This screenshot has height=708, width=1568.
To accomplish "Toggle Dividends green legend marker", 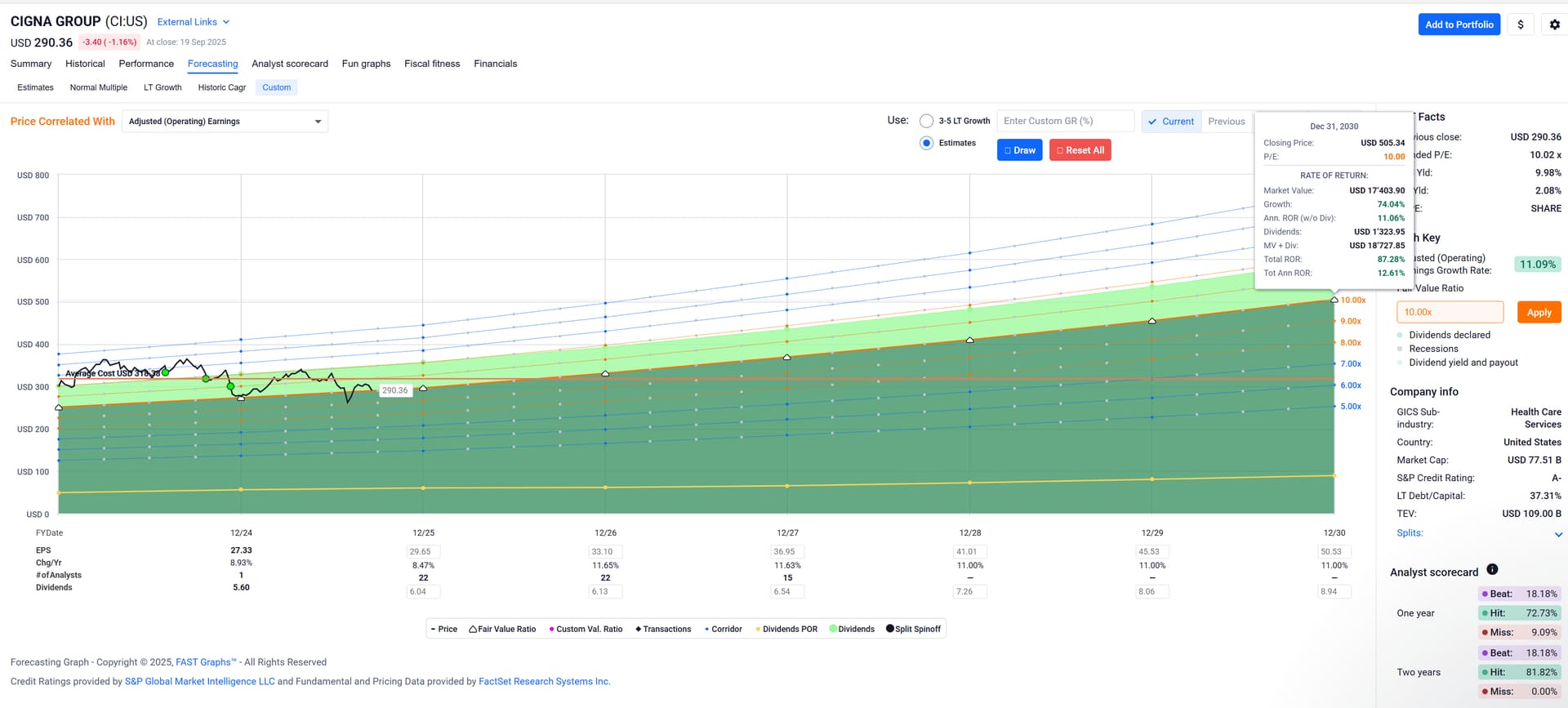I will 833,629.
